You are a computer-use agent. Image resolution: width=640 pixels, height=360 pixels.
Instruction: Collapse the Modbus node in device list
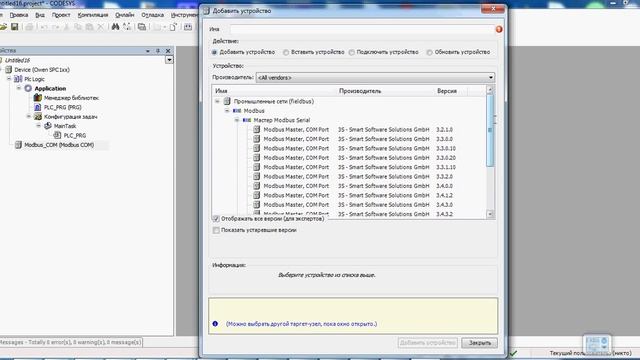tap(227, 111)
